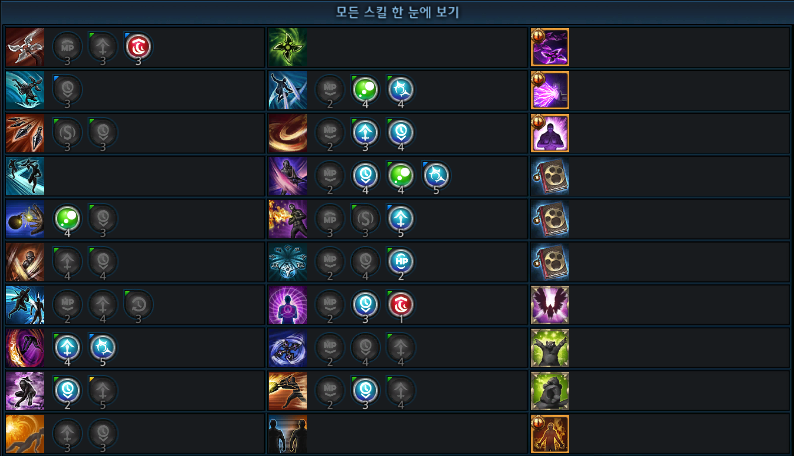Toggle the red level 3 tripod on first skill
This screenshot has width=794, height=456.
click(x=138, y=47)
